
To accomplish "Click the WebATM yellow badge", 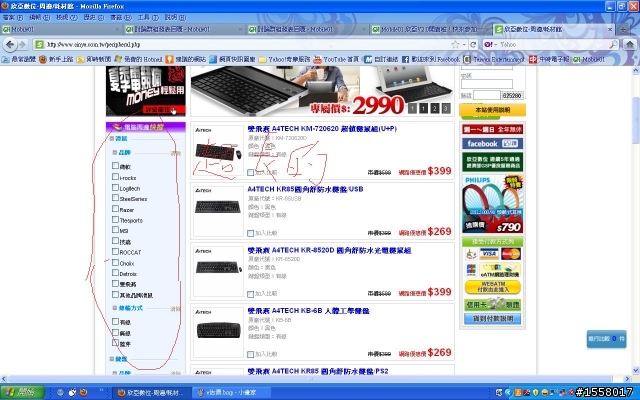I will click(493, 287).
